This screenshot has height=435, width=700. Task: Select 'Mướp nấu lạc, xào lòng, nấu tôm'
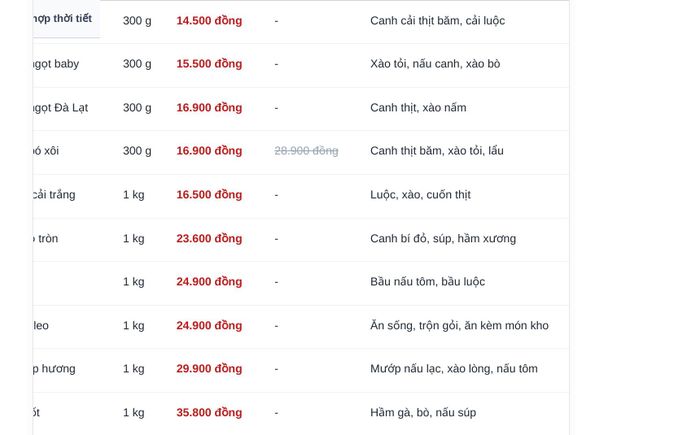[454, 369]
